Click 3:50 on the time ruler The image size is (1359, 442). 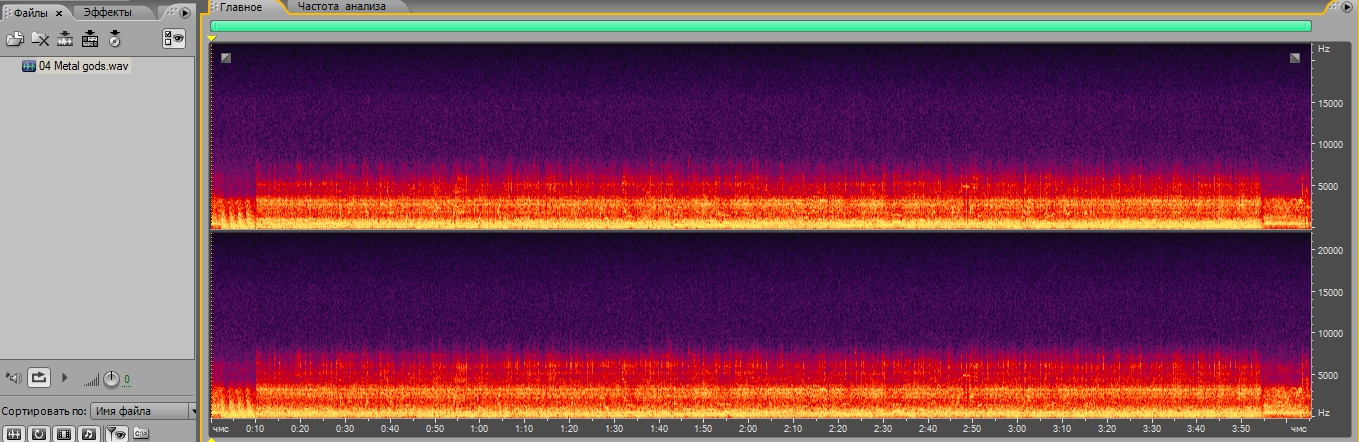1241,428
